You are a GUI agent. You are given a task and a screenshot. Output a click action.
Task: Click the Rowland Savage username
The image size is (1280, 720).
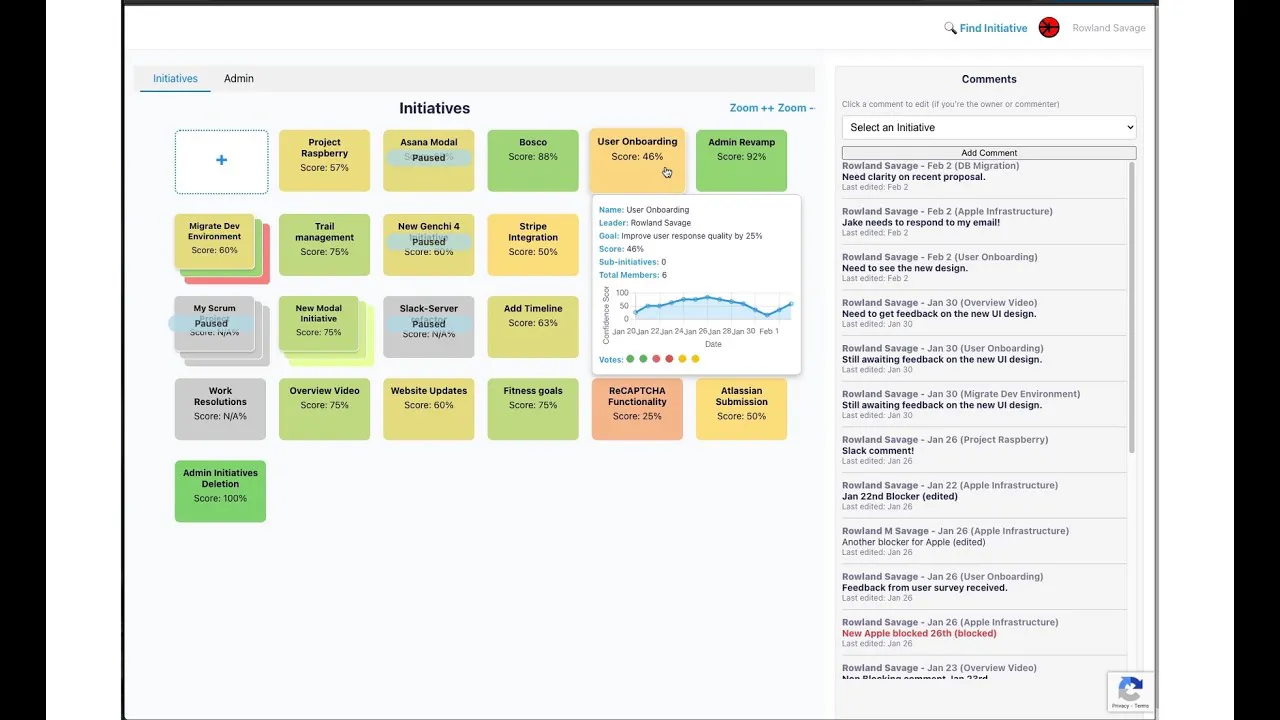1109,28
